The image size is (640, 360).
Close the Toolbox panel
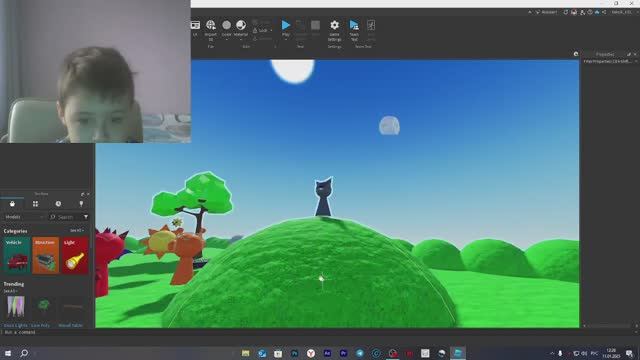pyautogui.click(x=88, y=194)
